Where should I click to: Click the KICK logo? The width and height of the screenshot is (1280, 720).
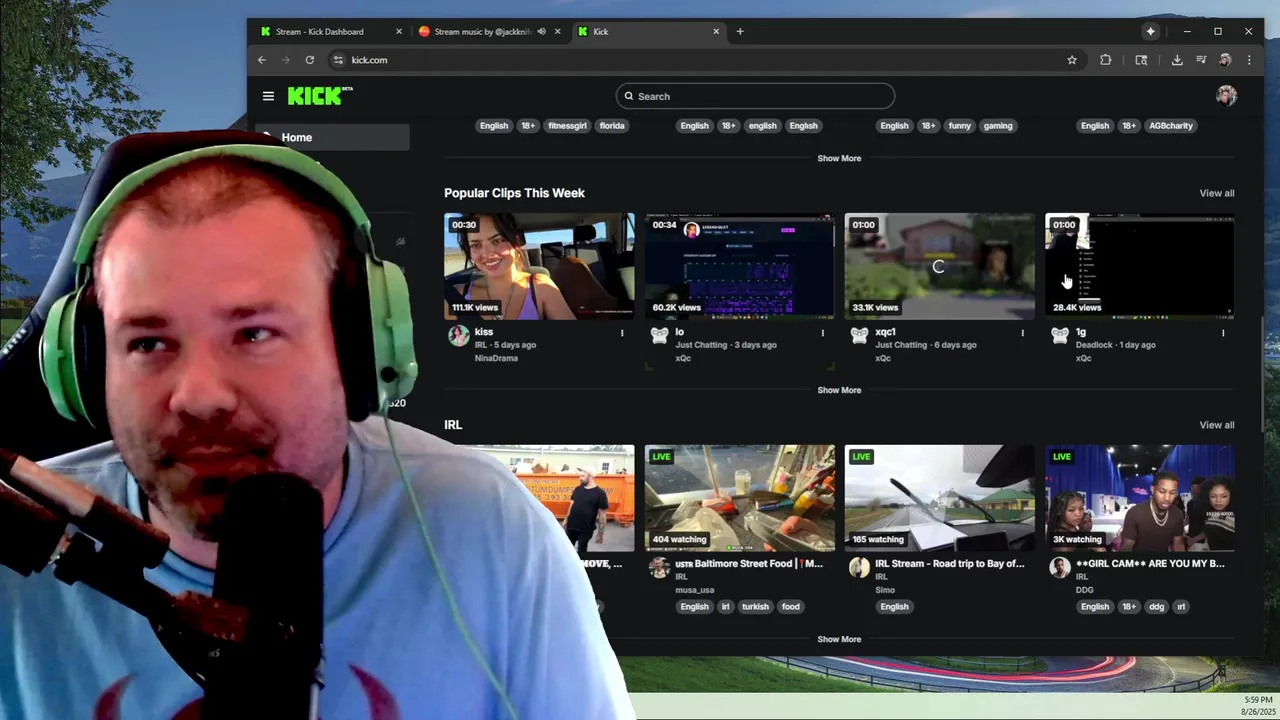click(x=320, y=96)
